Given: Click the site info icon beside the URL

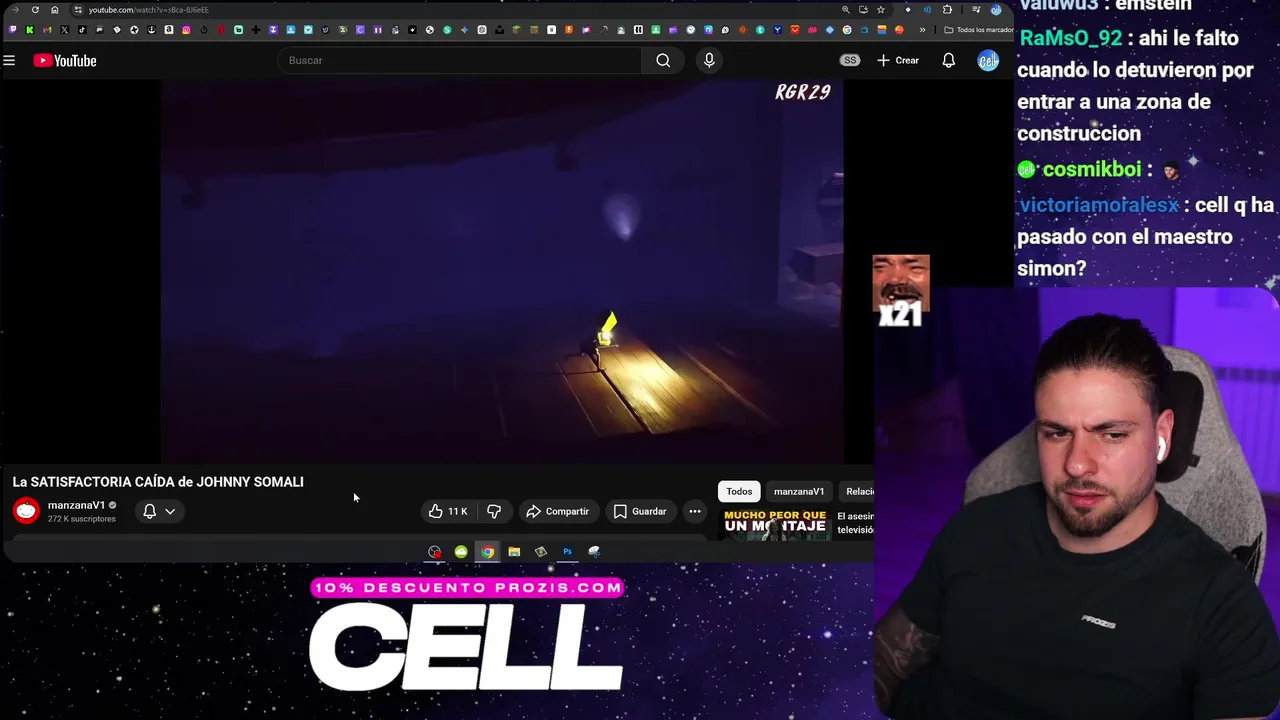Looking at the screenshot, I should [78, 10].
